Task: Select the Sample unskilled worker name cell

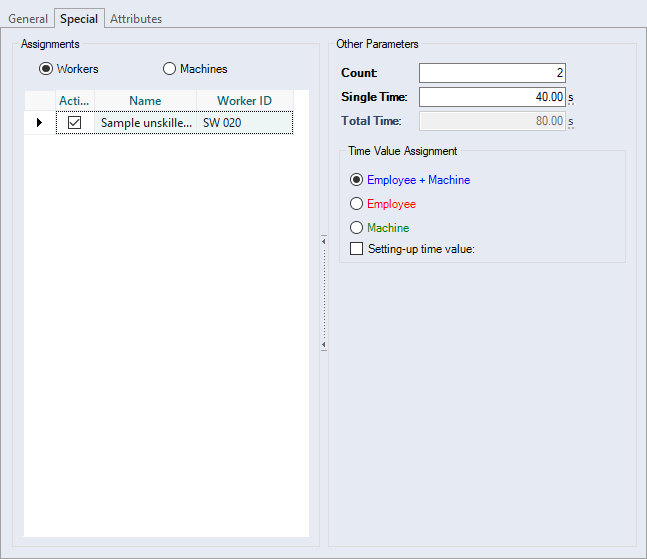Action: coord(146,123)
